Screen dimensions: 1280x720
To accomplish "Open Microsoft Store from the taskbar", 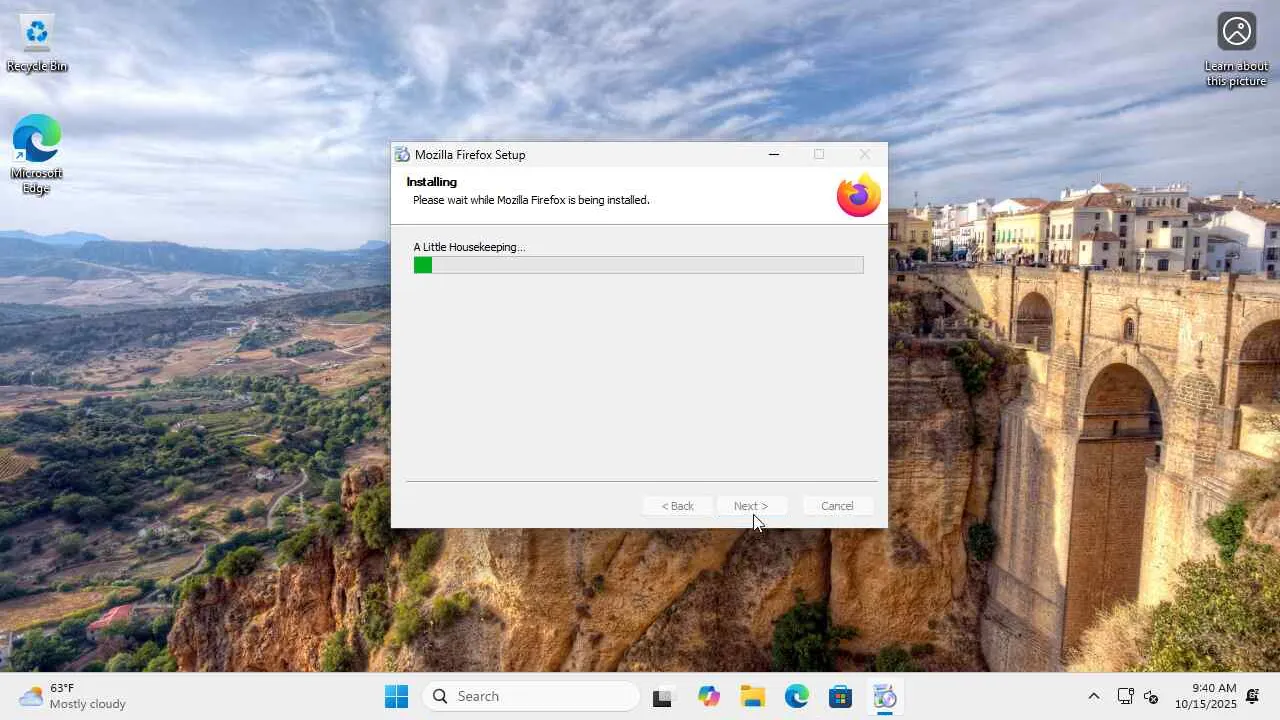I will coord(841,696).
